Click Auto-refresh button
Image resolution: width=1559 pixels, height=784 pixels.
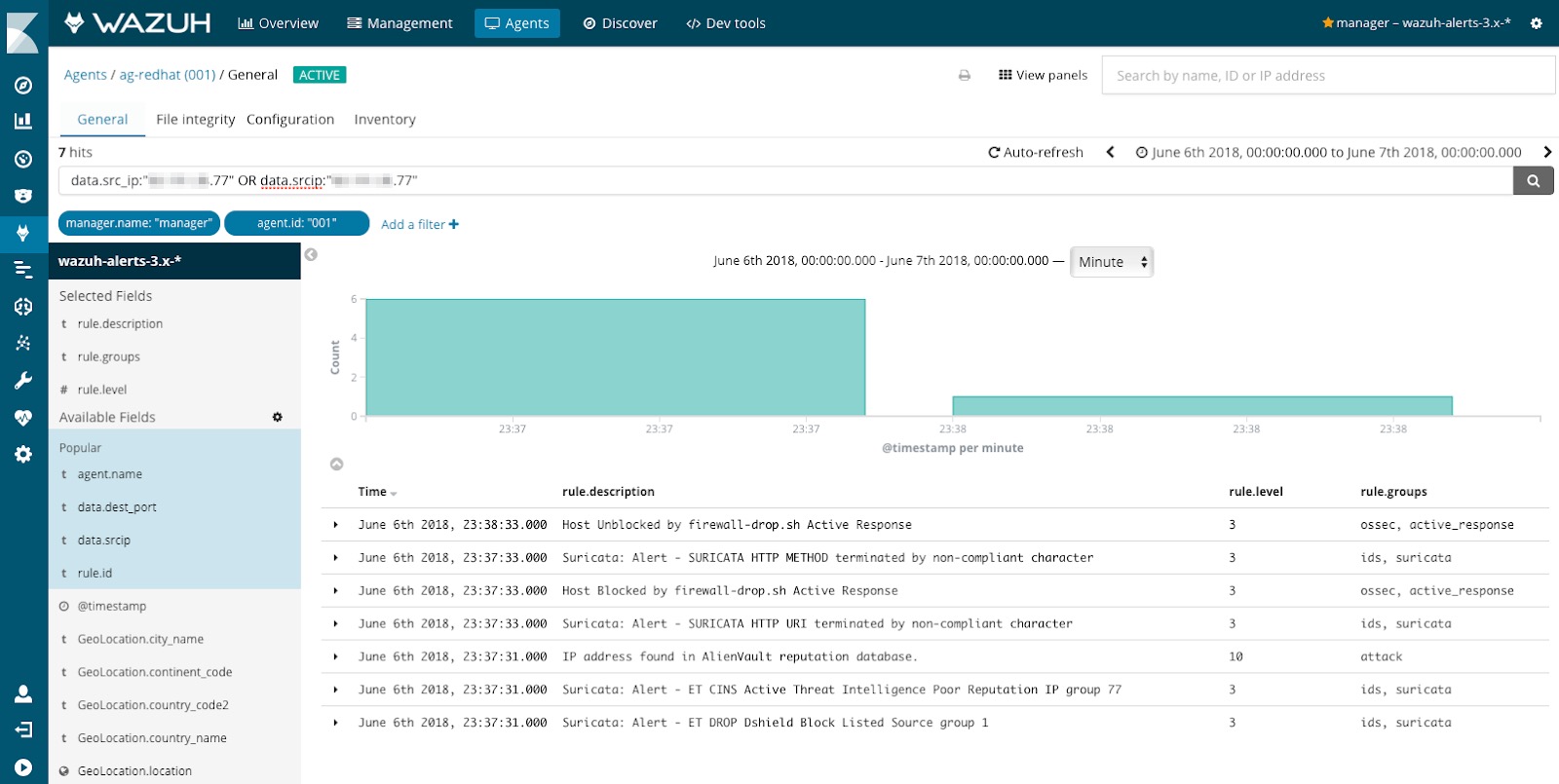tap(1036, 152)
